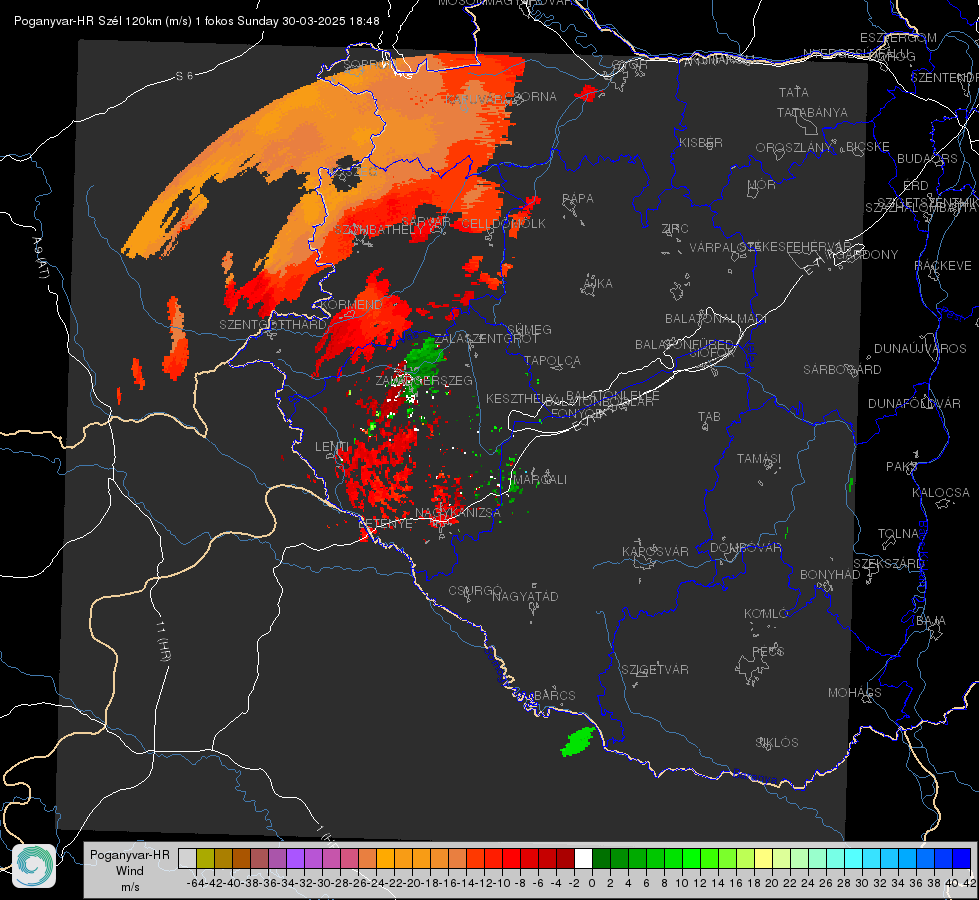The height and width of the screenshot is (900, 979).
Task: Click the bright violet swatch above -34
Action: pos(295,858)
